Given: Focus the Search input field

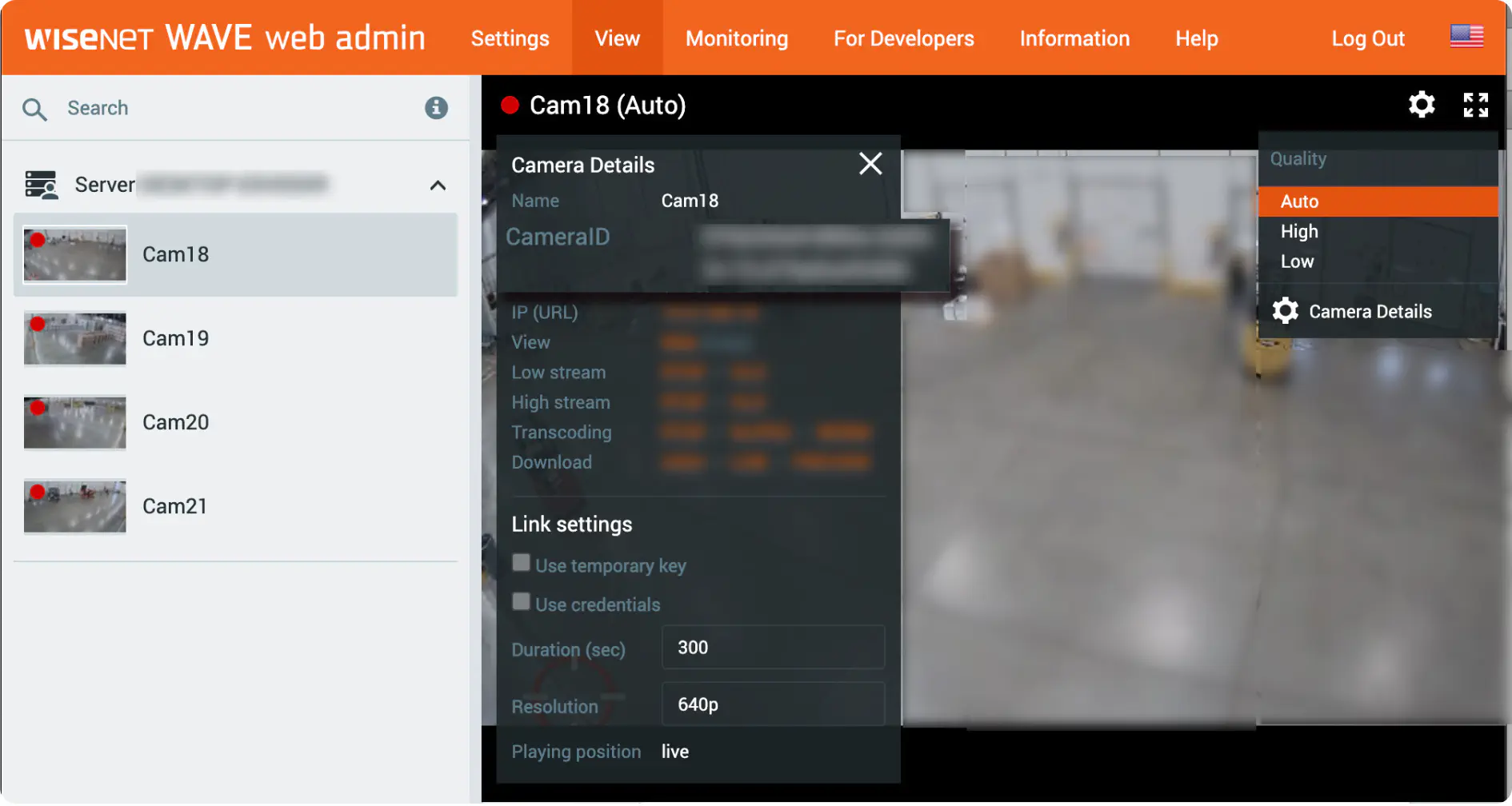Looking at the screenshot, I should coord(236,108).
